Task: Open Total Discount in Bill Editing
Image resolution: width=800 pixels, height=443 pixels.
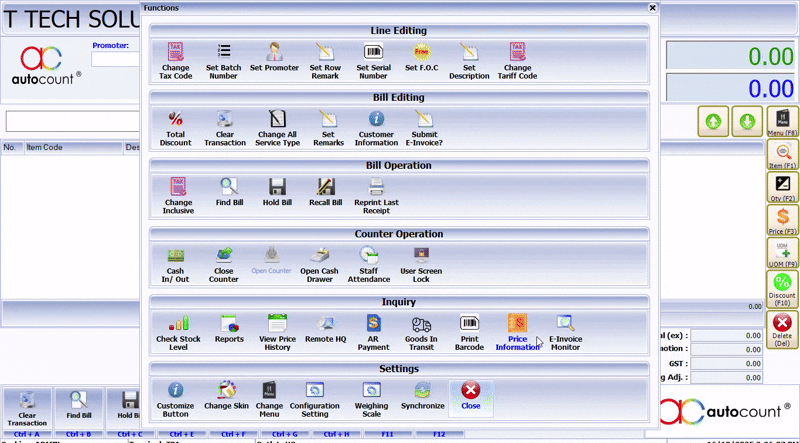Action: coord(175,126)
